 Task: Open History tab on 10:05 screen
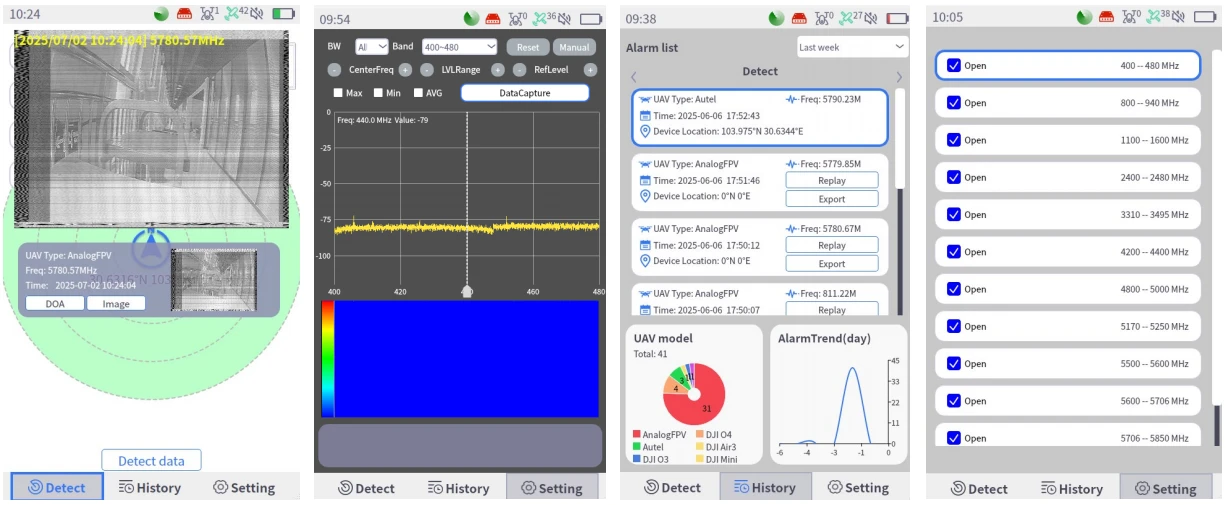click(1071, 488)
